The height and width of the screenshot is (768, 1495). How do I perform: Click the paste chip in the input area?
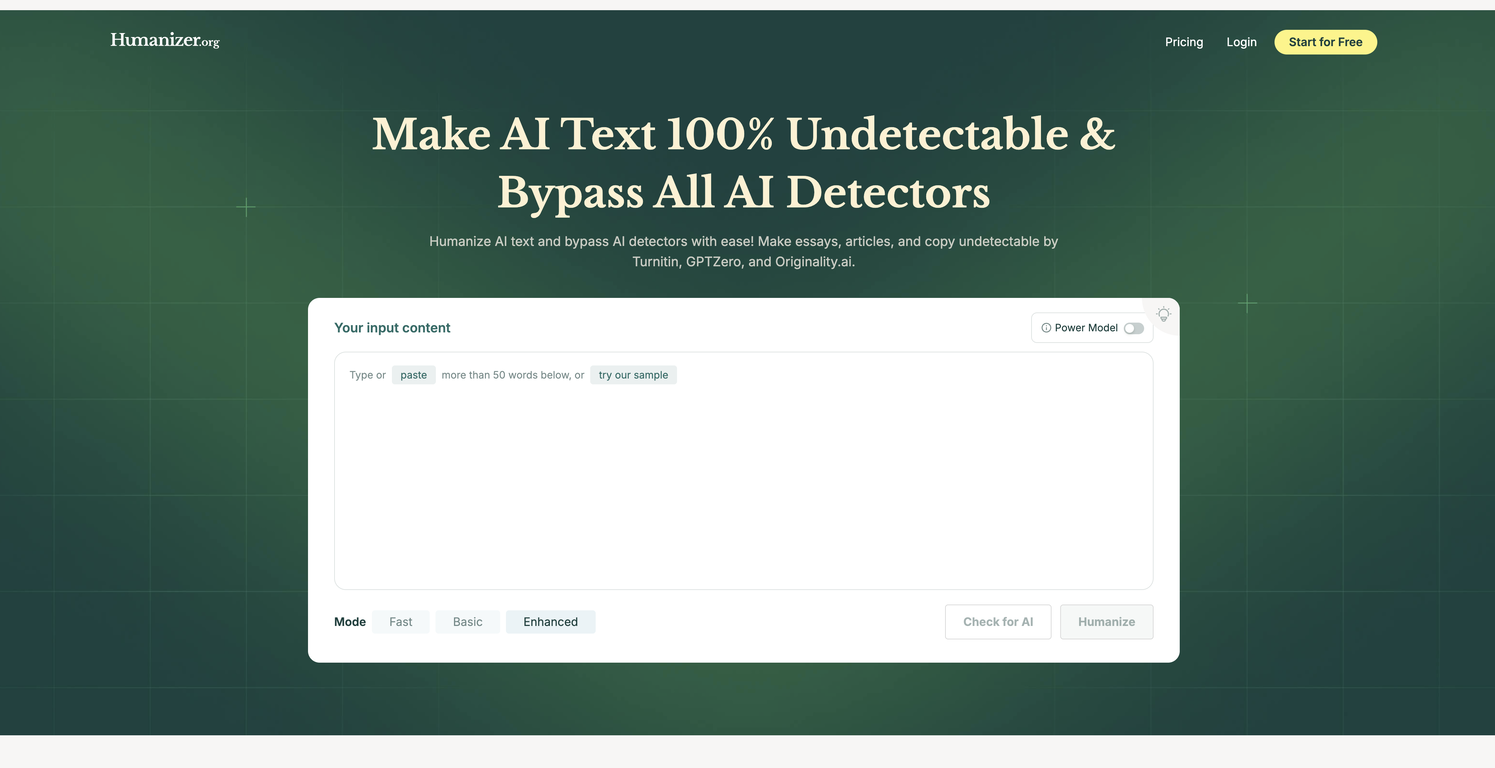(413, 375)
